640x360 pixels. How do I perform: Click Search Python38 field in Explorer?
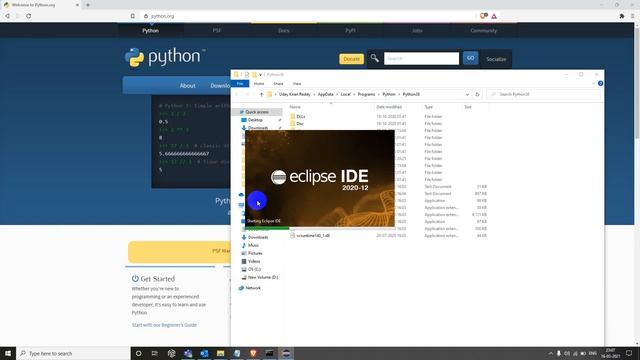tap(544, 94)
